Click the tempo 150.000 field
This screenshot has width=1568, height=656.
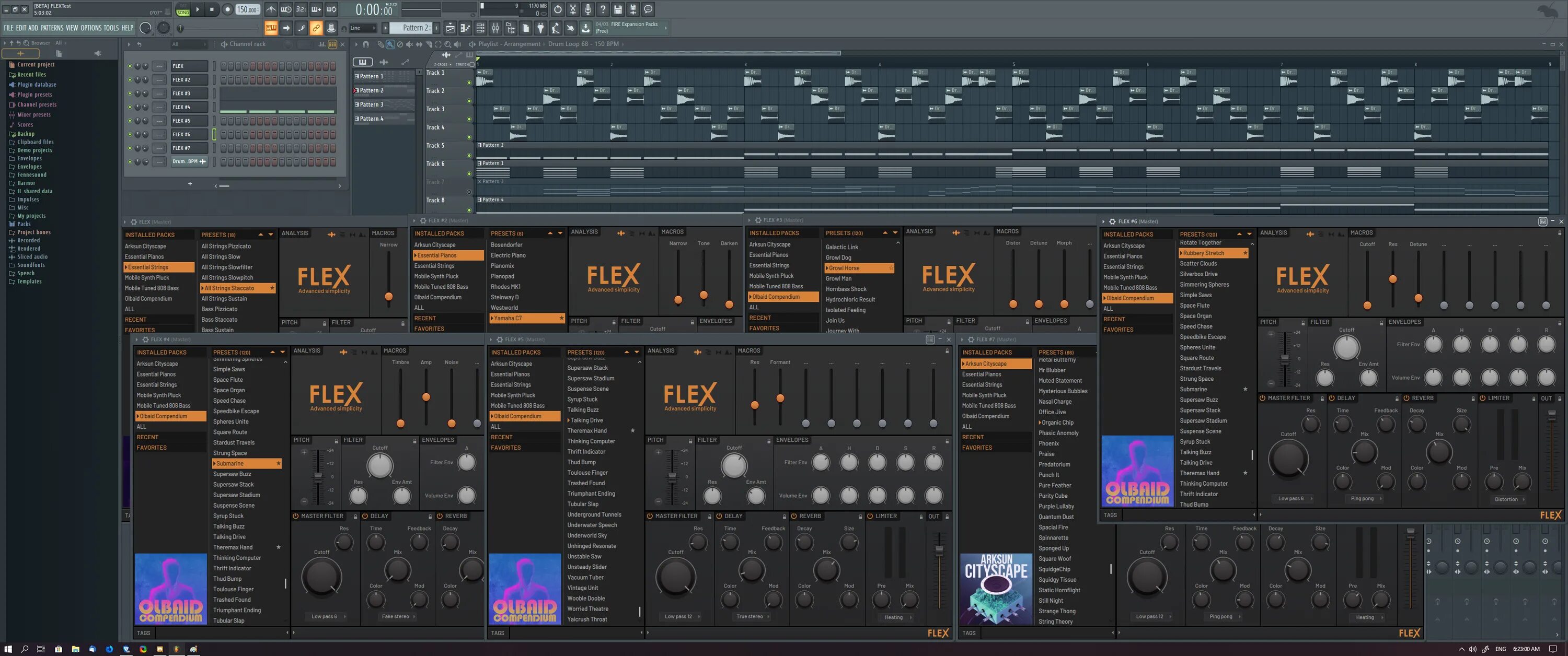247,9
